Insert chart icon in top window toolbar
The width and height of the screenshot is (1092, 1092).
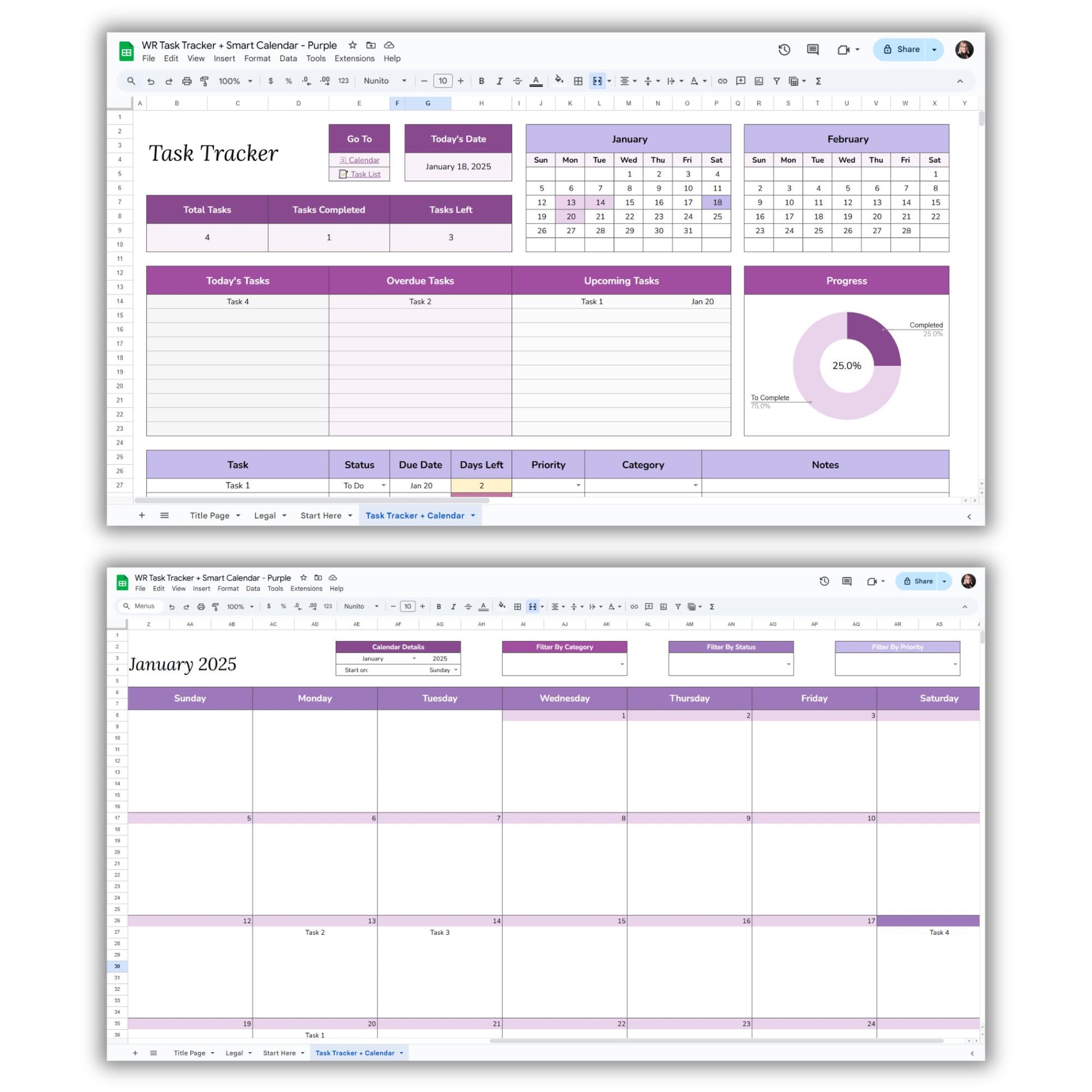point(759,81)
